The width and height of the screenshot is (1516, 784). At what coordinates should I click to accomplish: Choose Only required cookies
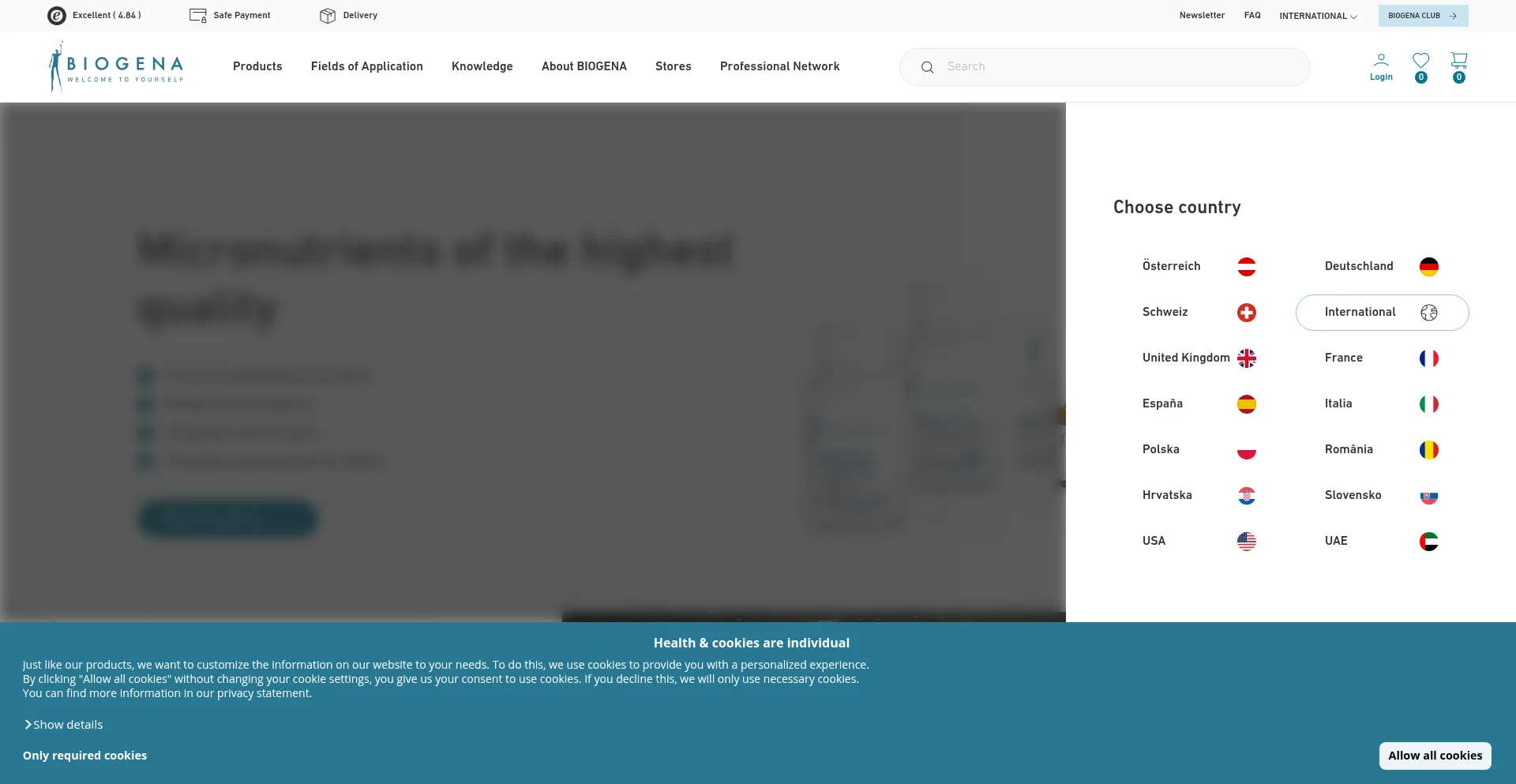(84, 756)
